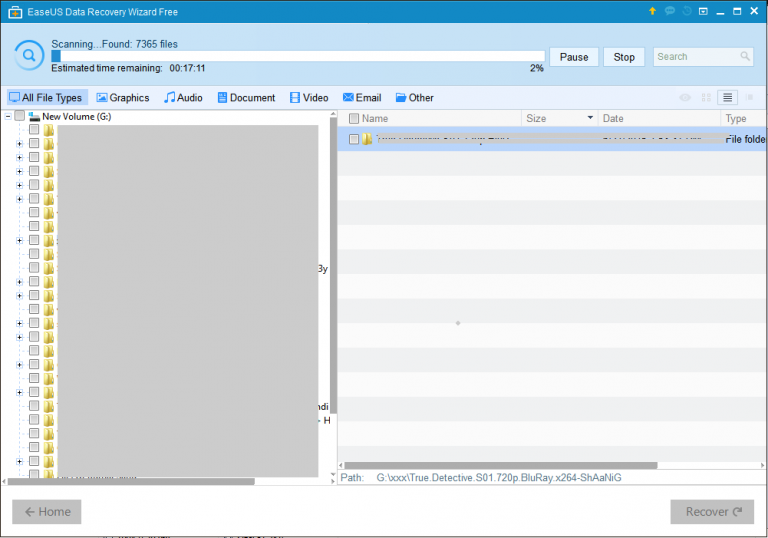Switch to thumbnail grid view icon

(x=706, y=98)
